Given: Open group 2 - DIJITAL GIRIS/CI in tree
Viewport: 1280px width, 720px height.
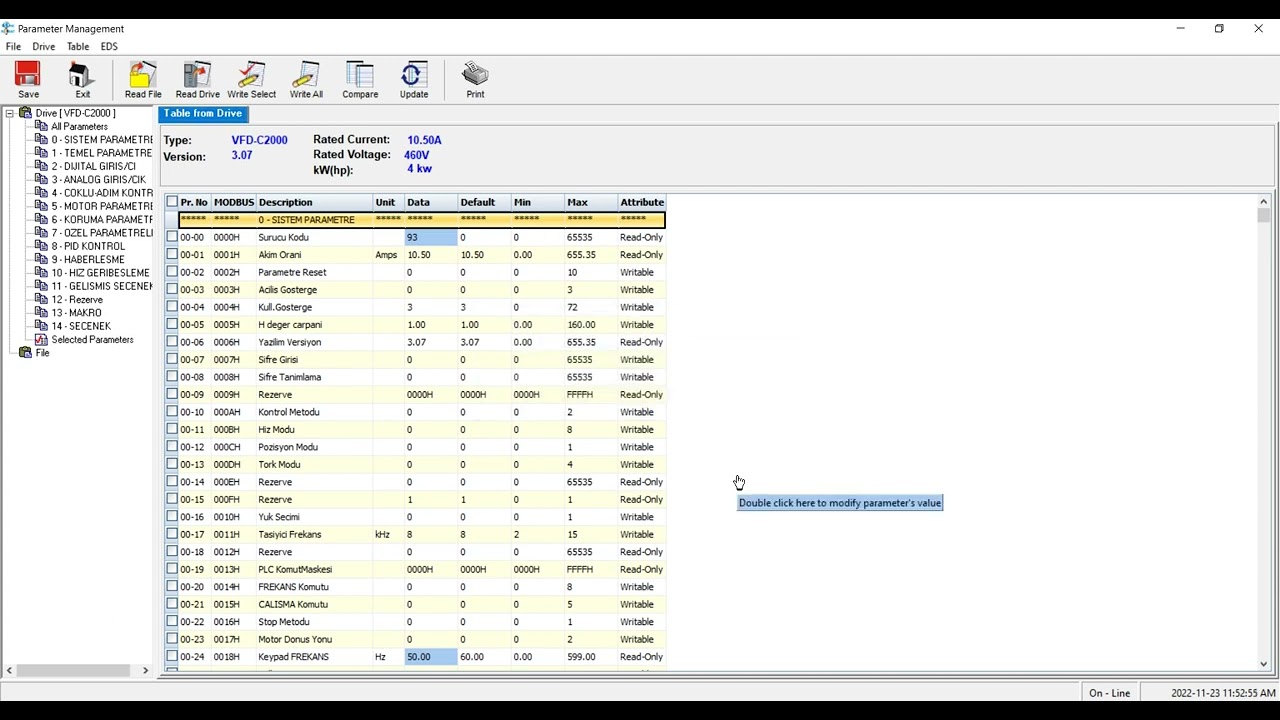Looking at the screenshot, I should (94, 167).
